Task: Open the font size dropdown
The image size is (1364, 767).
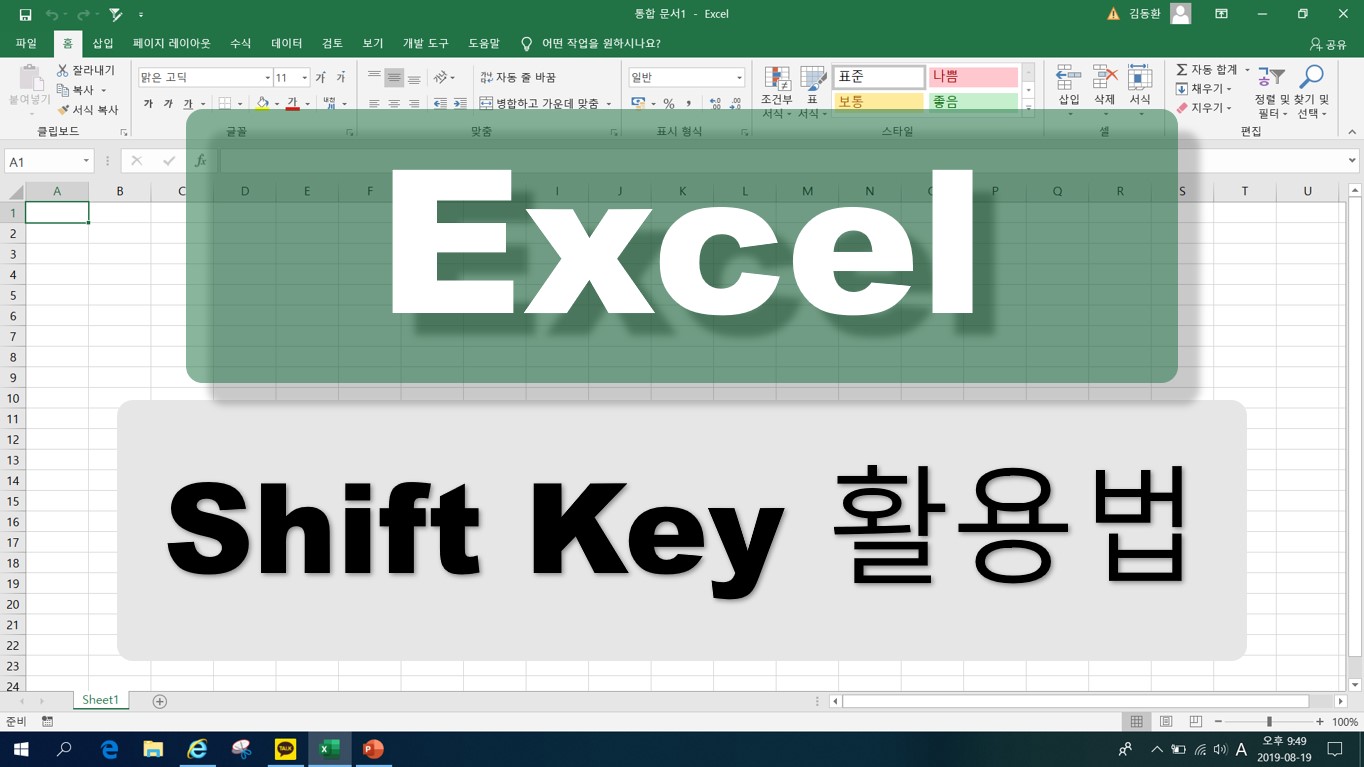Action: tap(304, 77)
